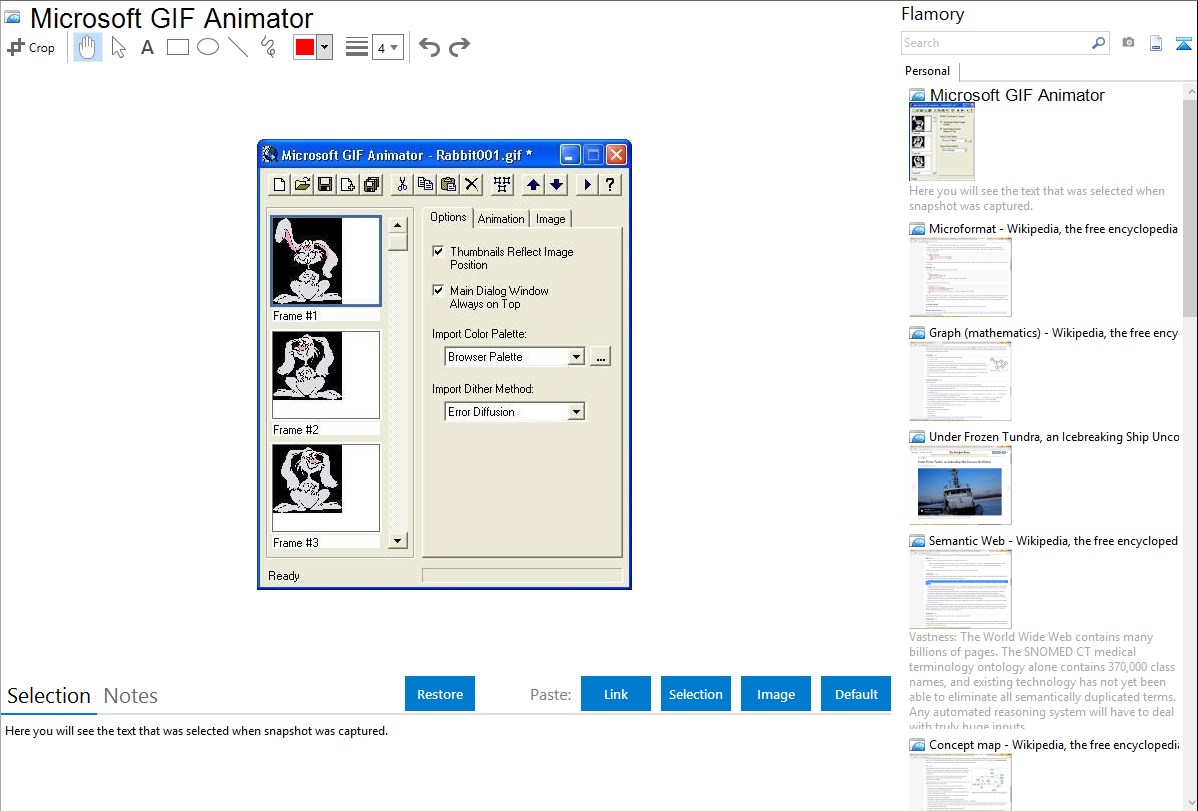Delete the frame with the X icon

471,184
